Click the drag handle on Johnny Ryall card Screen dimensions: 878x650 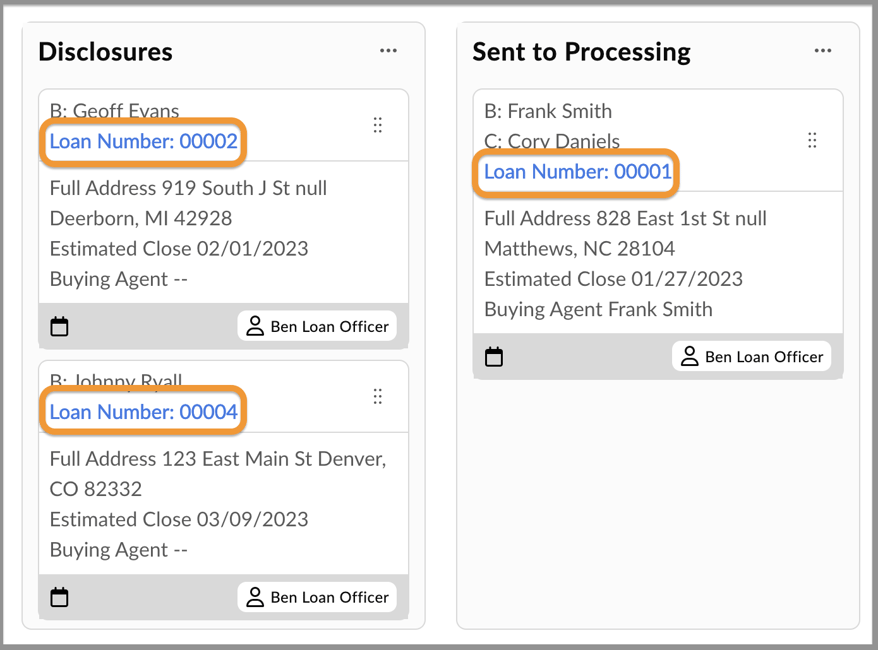(378, 396)
